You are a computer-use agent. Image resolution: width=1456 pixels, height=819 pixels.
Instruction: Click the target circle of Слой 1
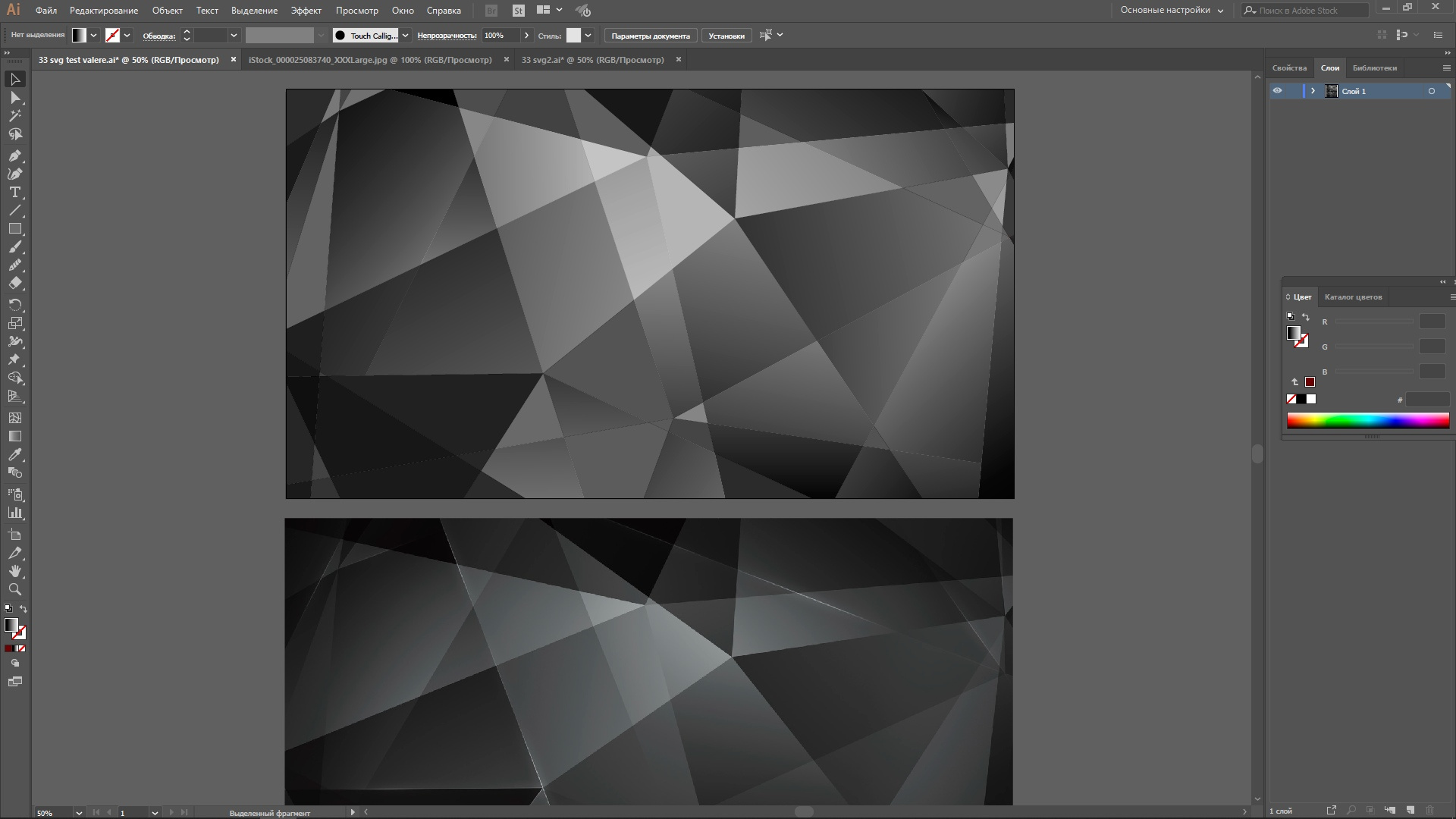1432,91
